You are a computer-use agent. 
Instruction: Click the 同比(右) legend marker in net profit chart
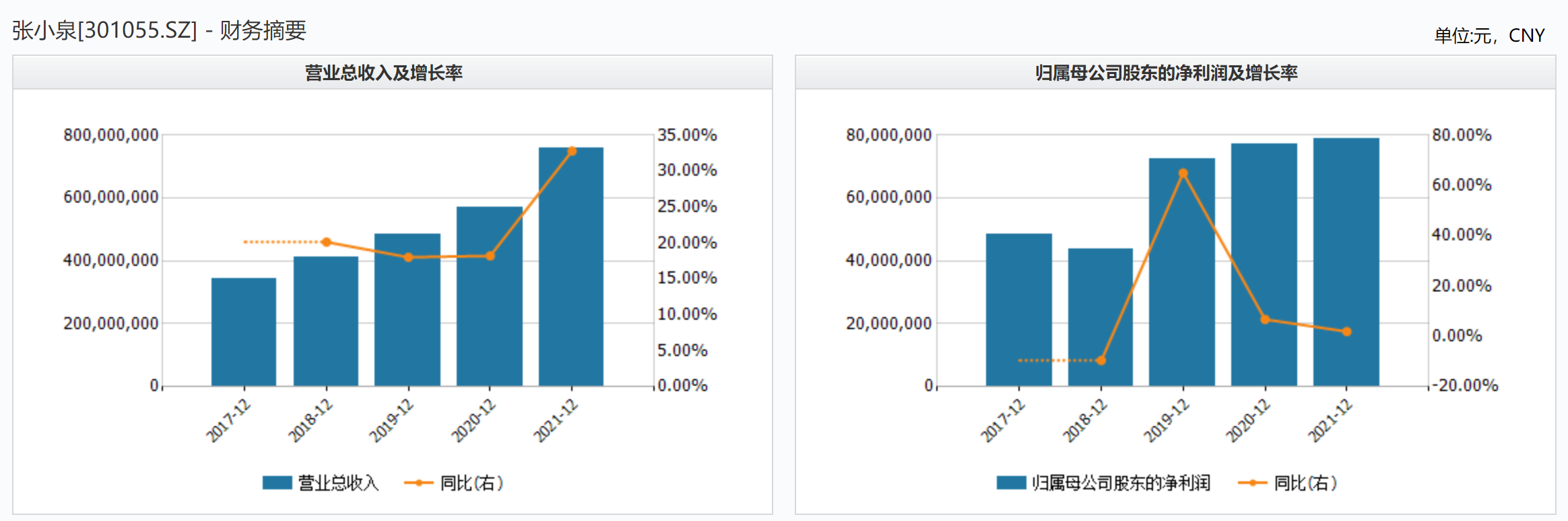coord(1253,483)
